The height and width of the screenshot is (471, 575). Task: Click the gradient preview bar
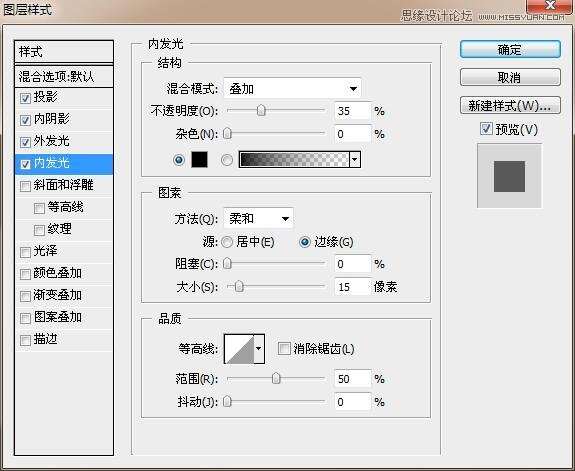(294, 160)
